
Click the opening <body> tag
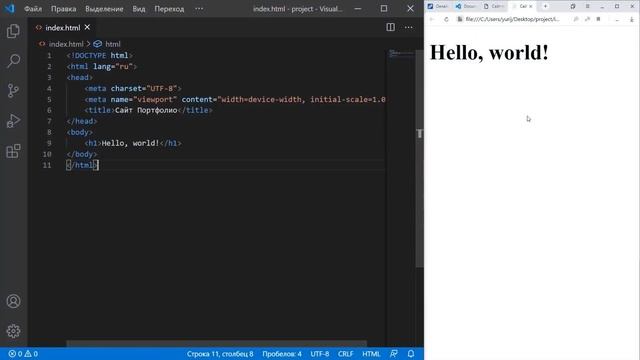point(80,132)
